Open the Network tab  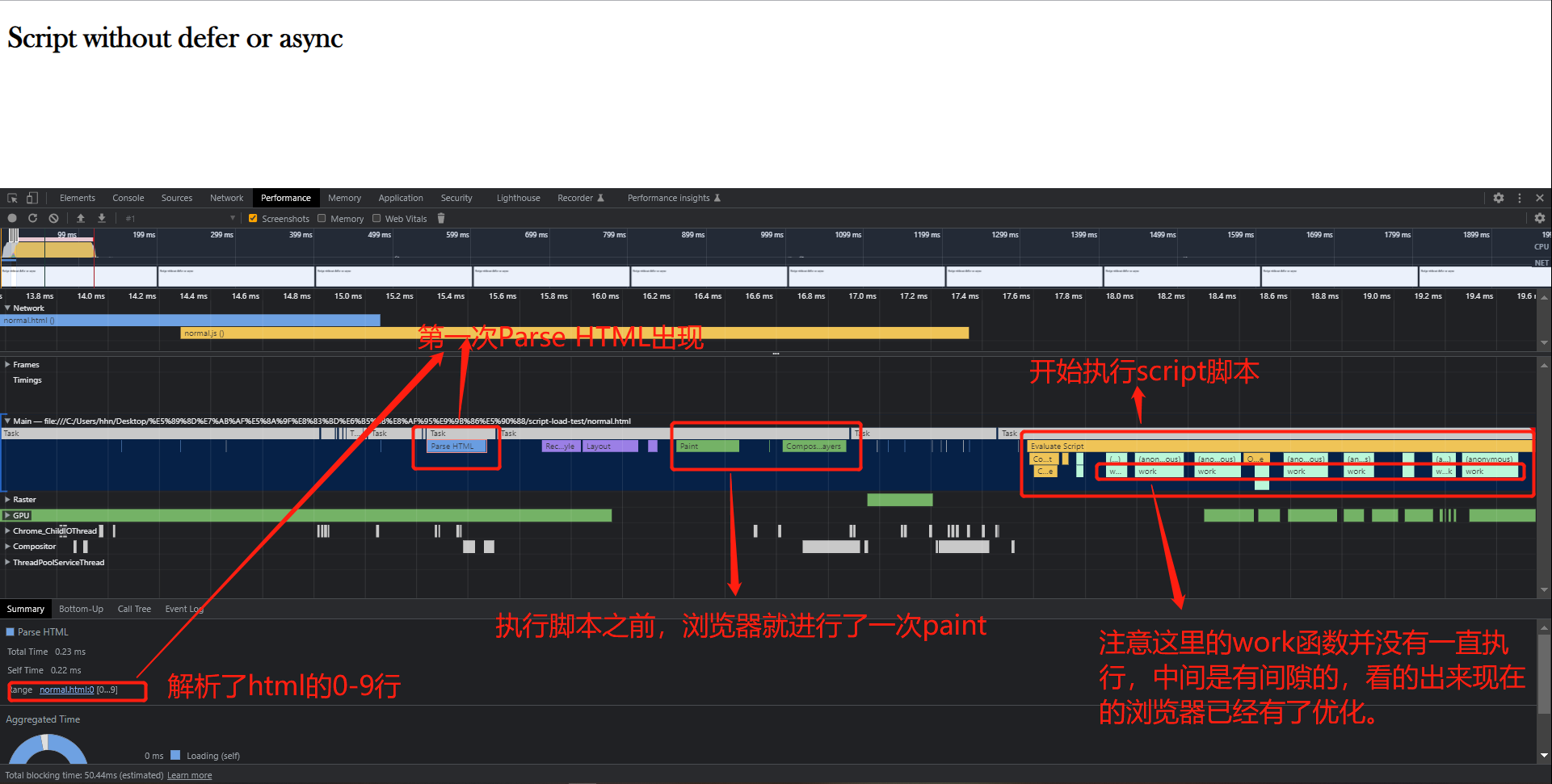226,198
